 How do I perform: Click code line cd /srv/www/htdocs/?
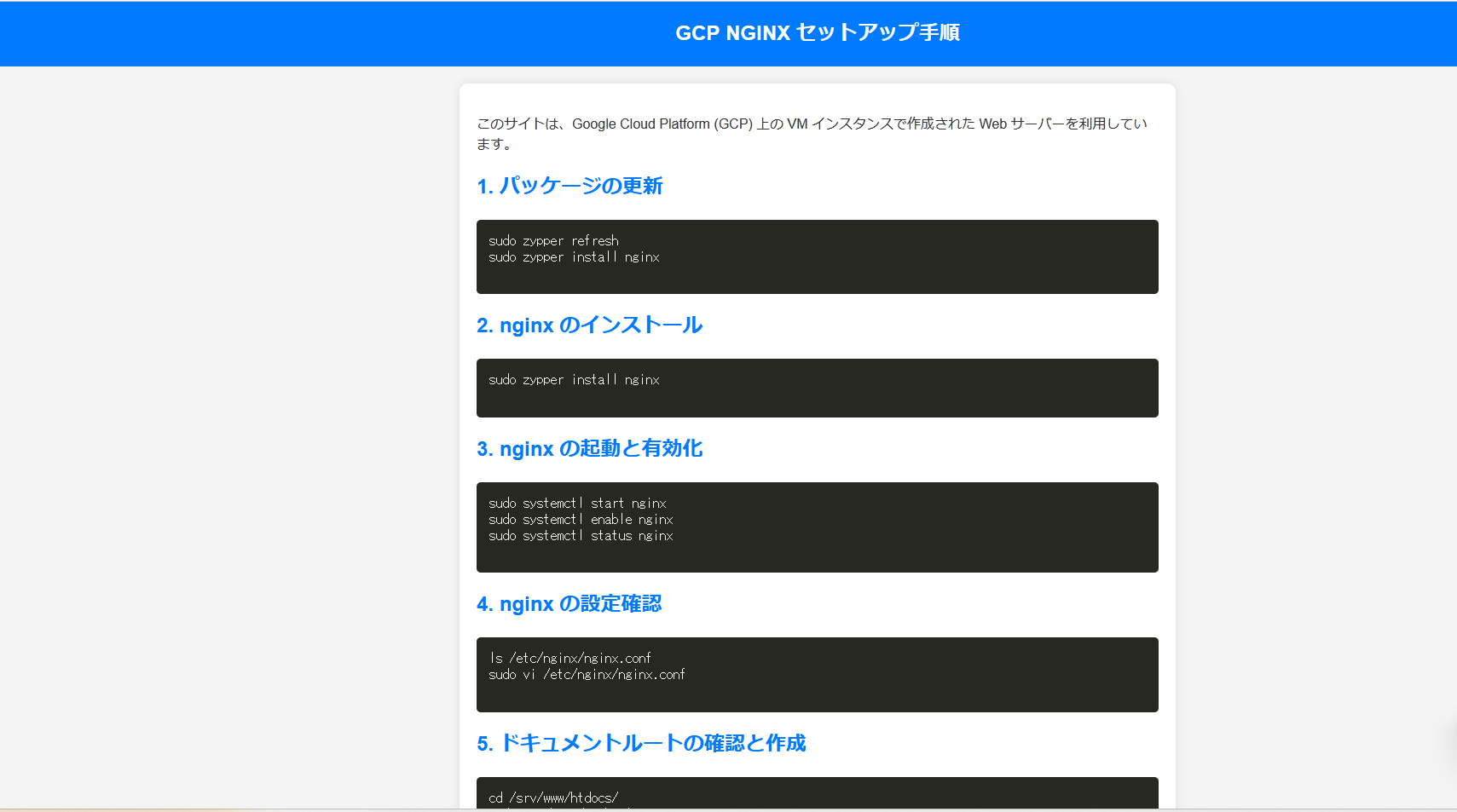click(553, 798)
